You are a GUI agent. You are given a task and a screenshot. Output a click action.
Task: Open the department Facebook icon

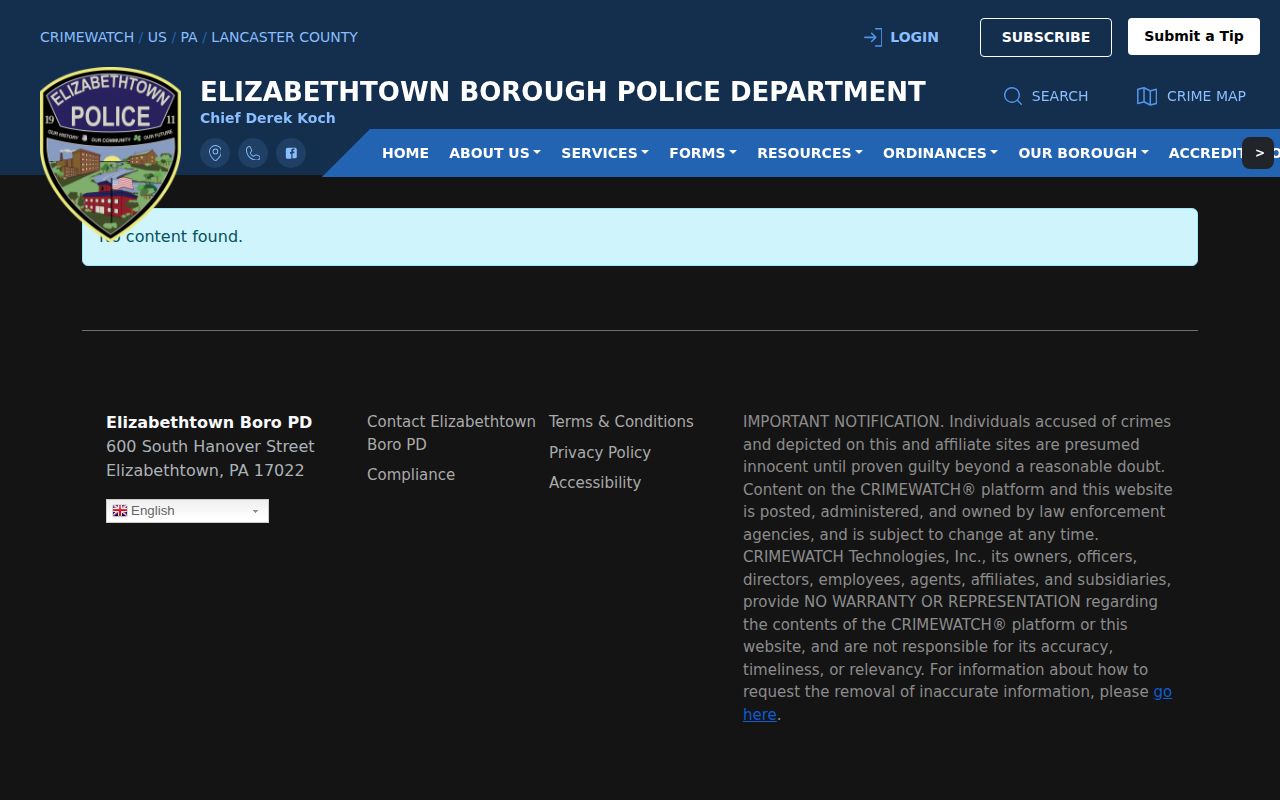pos(291,153)
